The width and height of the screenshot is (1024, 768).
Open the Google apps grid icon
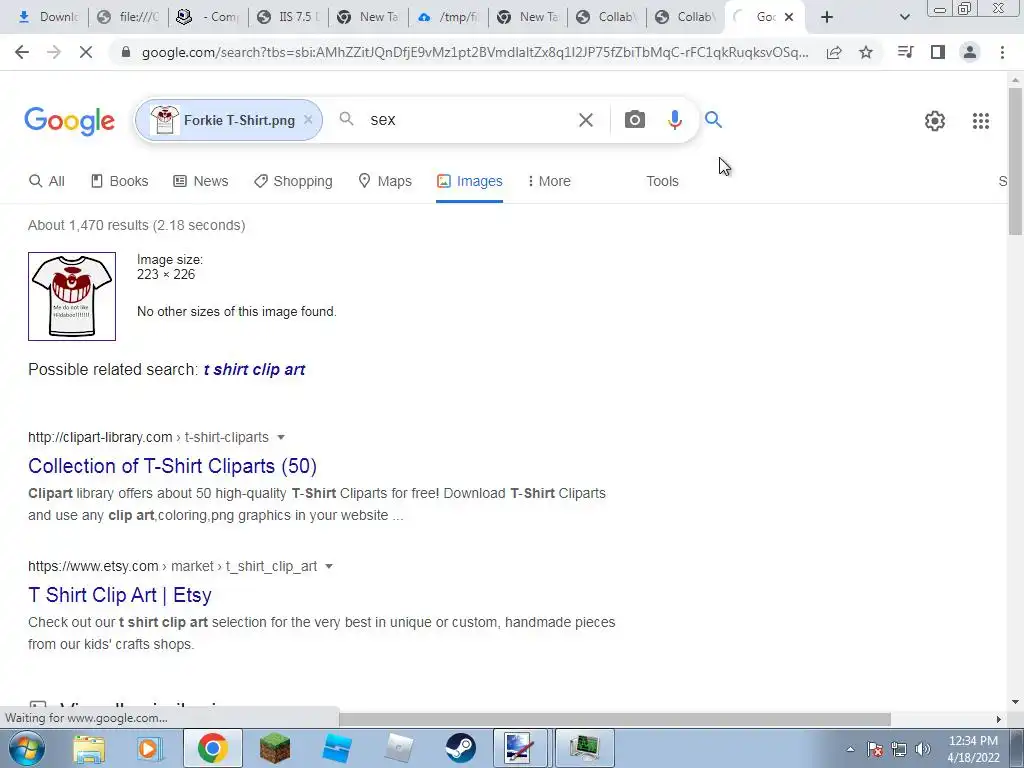[981, 121]
